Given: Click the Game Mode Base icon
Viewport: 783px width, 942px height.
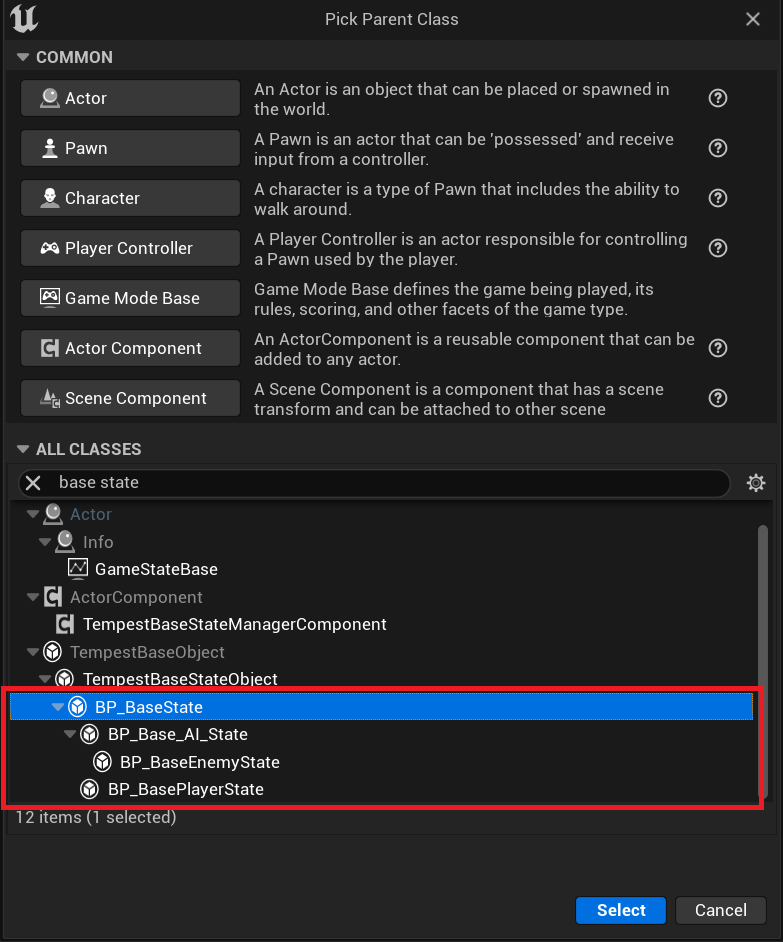Looking at the screenshot, I should point(50,298).
